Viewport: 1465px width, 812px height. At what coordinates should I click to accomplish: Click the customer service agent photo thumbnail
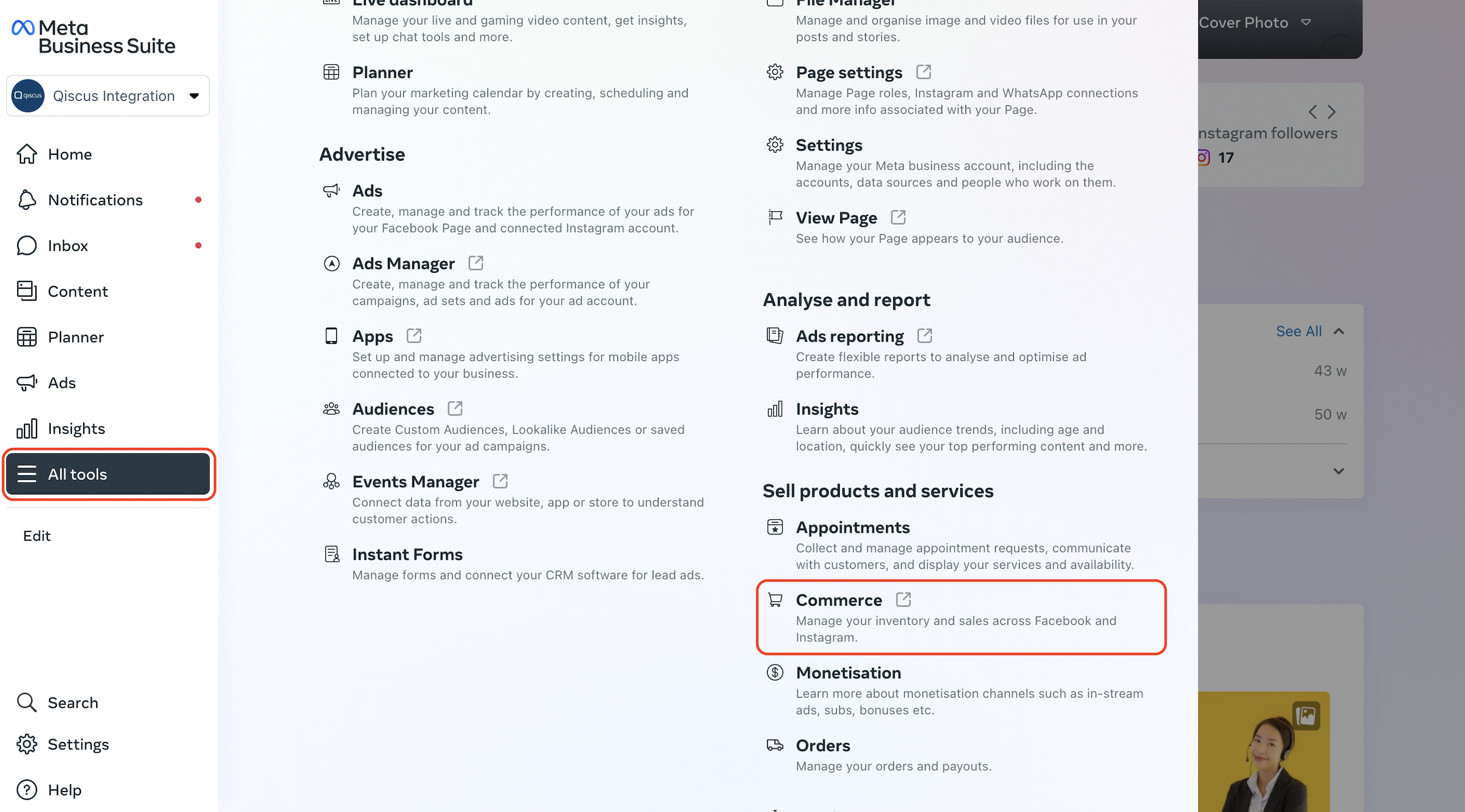pos(1263,752)
